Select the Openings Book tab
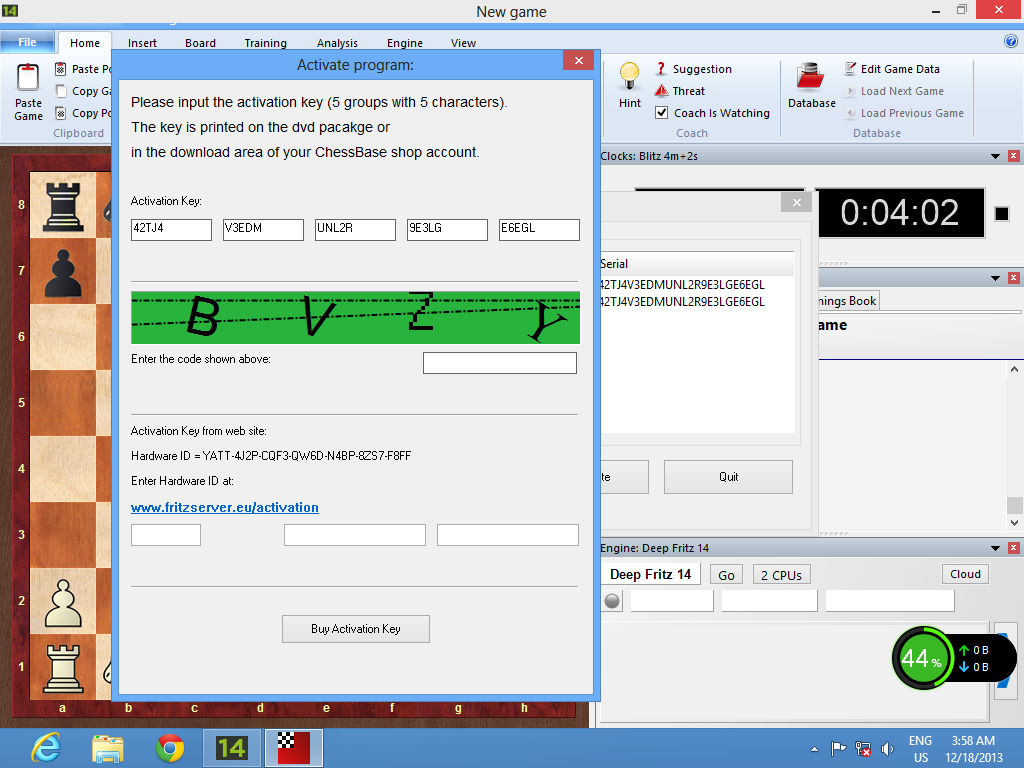Screen dimensions: 1024x768 coord(848,300)
